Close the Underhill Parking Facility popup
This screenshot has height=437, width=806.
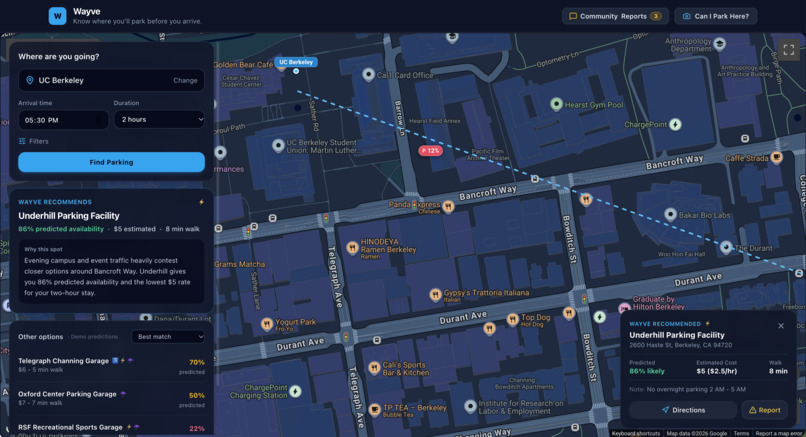point(781,326)
